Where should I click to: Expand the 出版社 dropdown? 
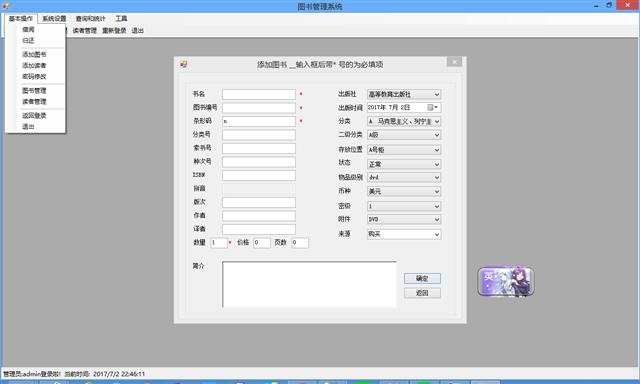click(x=437, y=94)
